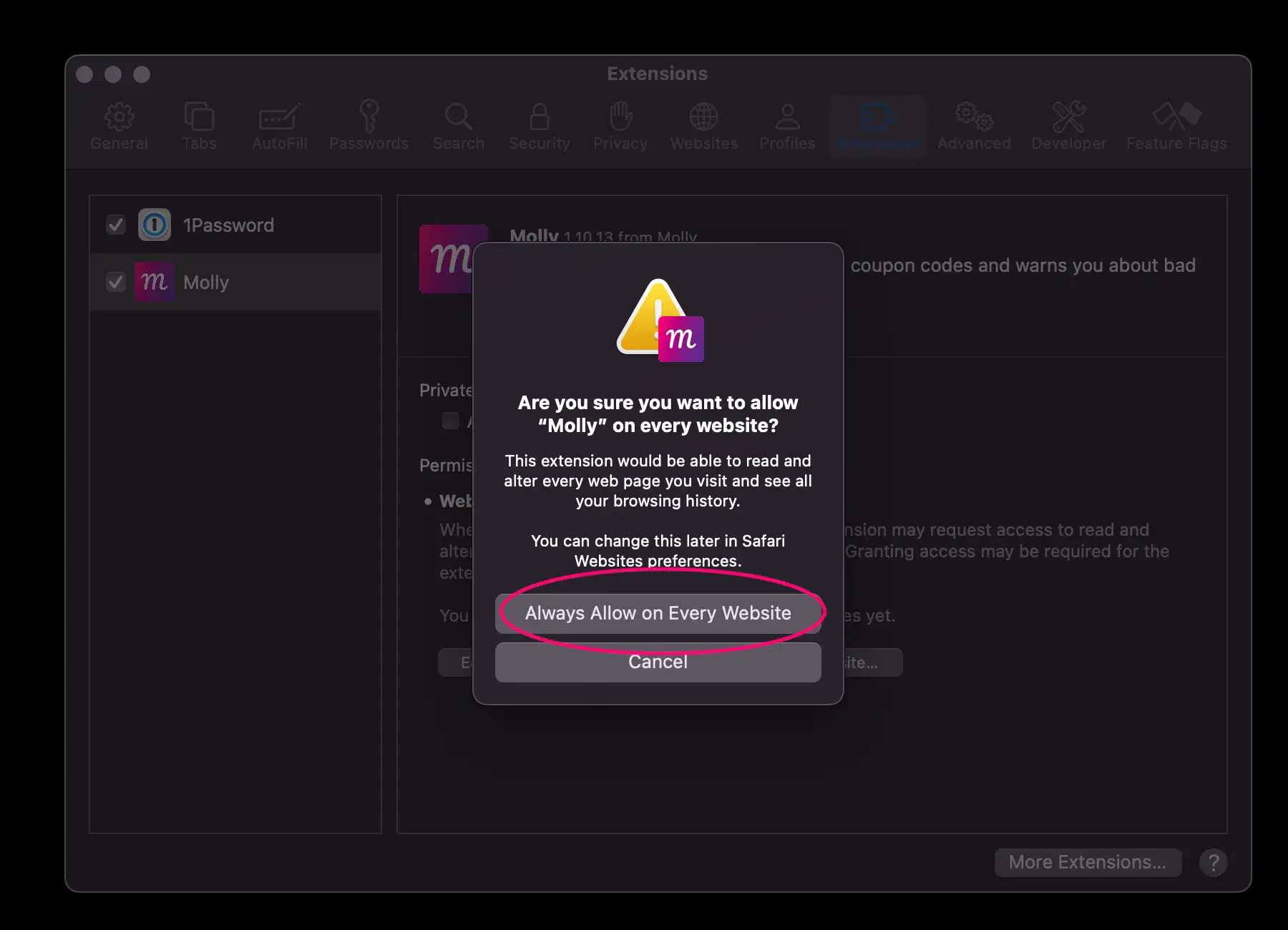
Task: Click the warning icon in the dialog
Action: click(x=660, y=320)
